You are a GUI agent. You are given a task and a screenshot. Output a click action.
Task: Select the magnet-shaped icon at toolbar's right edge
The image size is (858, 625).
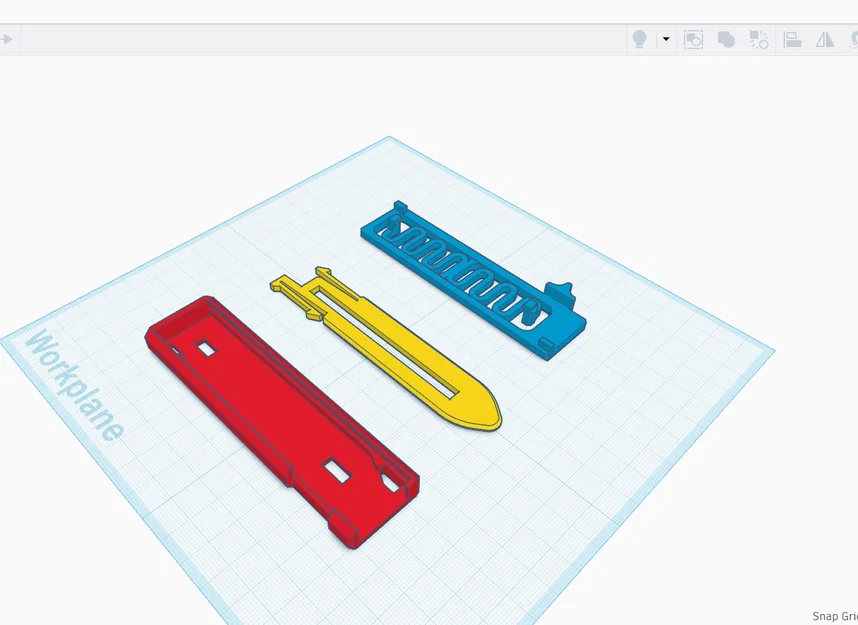coord(854,40)
